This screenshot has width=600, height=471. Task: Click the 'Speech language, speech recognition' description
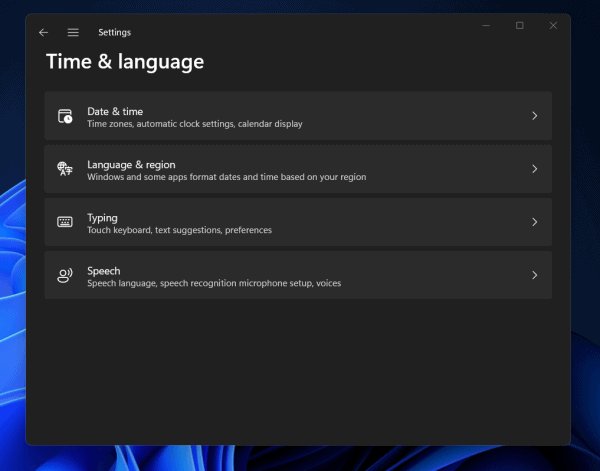(x=213, y=283)
